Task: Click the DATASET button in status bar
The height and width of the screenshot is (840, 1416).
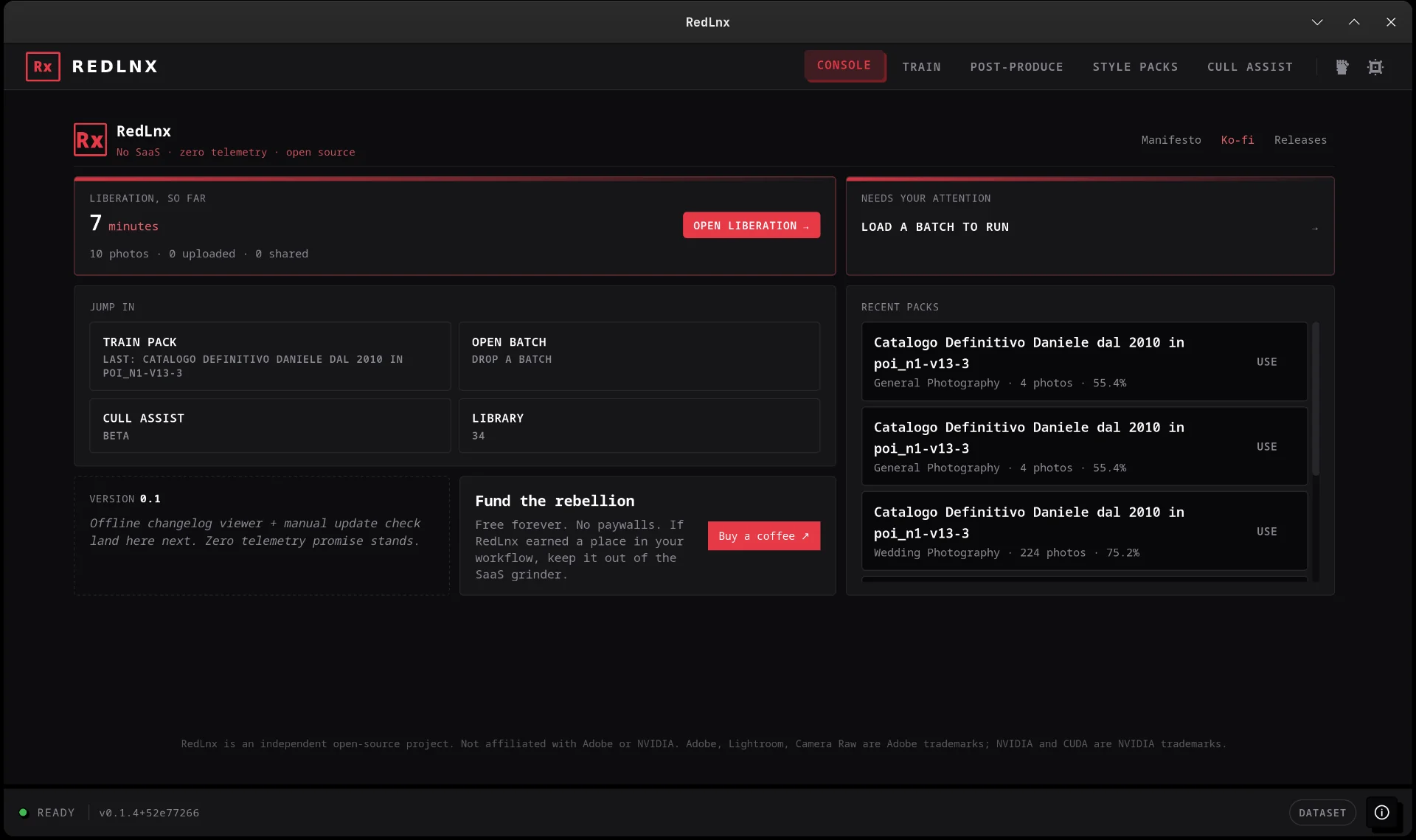Action: tap(1322, 813)
